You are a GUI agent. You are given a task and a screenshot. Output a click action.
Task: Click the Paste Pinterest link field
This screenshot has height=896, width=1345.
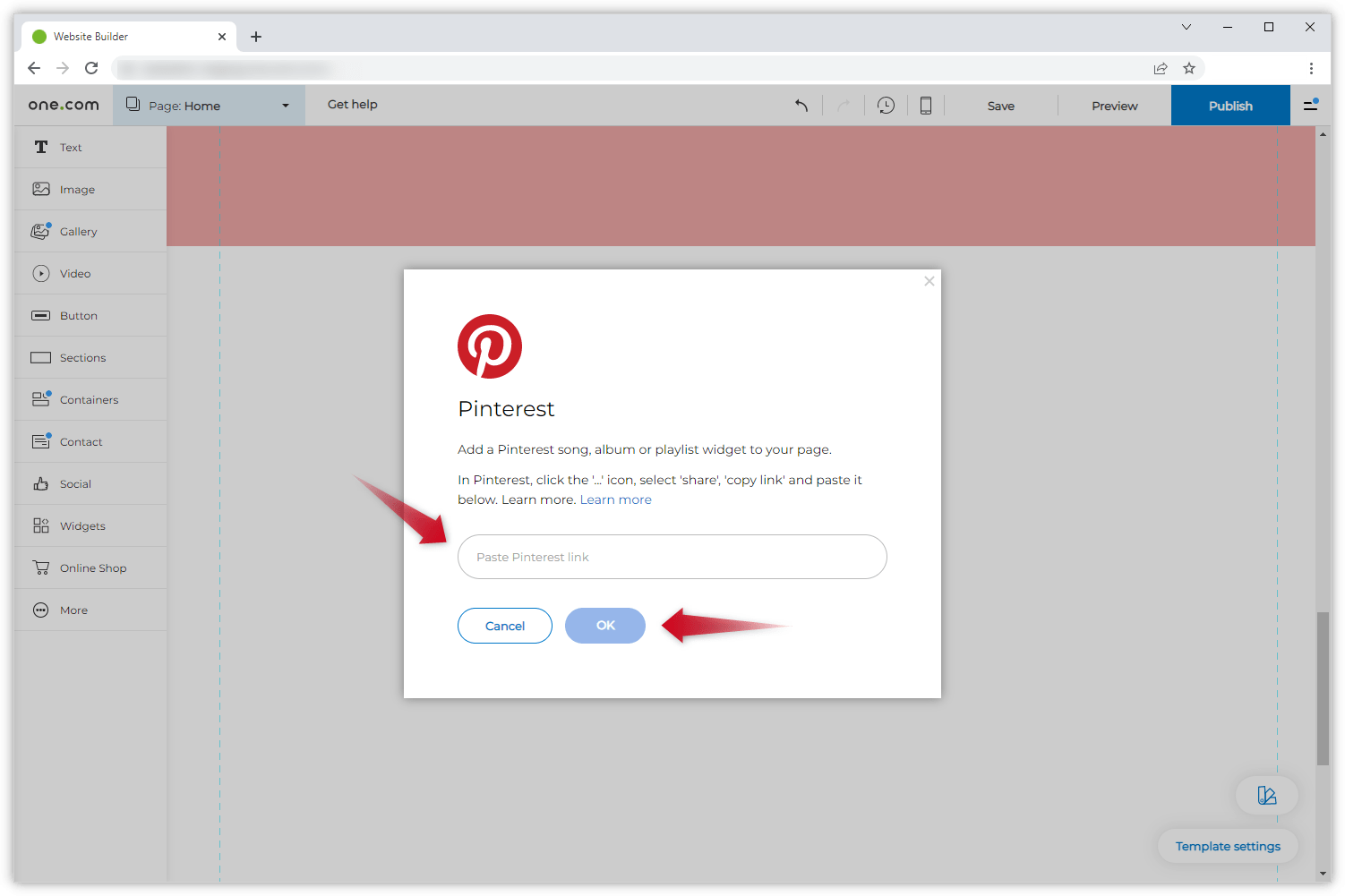(672, 557)
